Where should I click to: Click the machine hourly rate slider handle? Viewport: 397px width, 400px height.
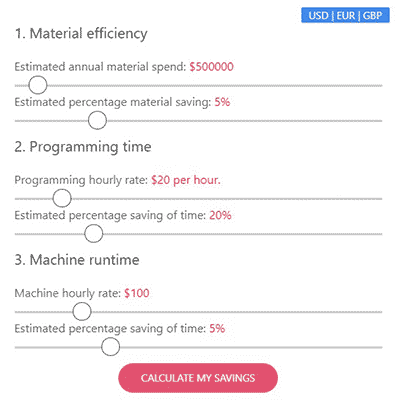pyautogui.click(x=82, y=312)
